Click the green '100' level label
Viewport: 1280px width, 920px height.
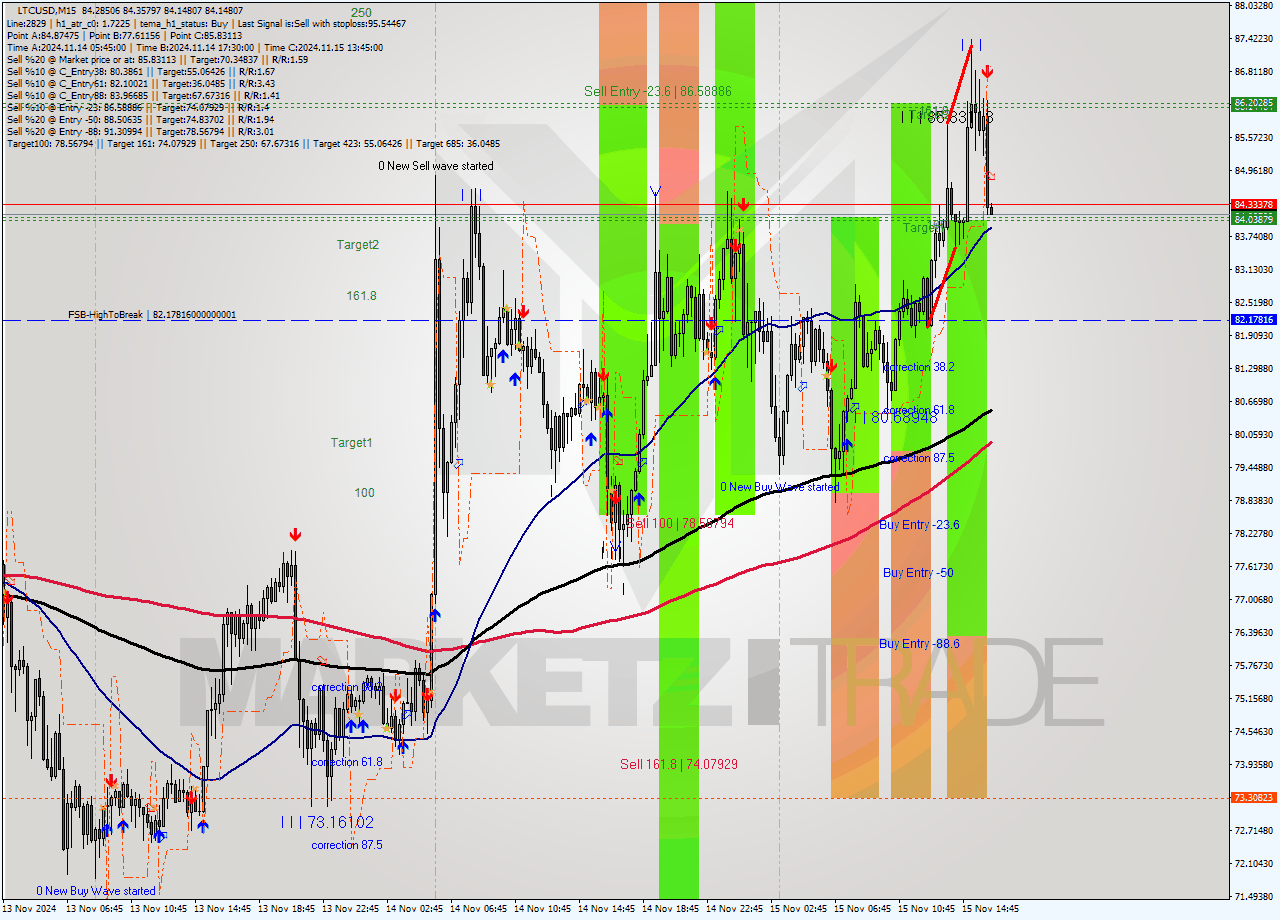(x=364, y=493)
